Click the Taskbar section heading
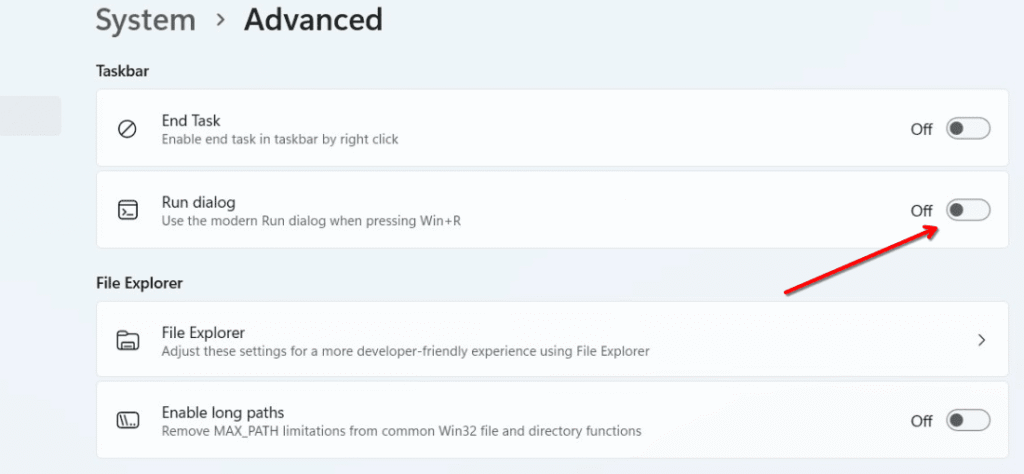 pyautogui.click(x=122, y=71)
